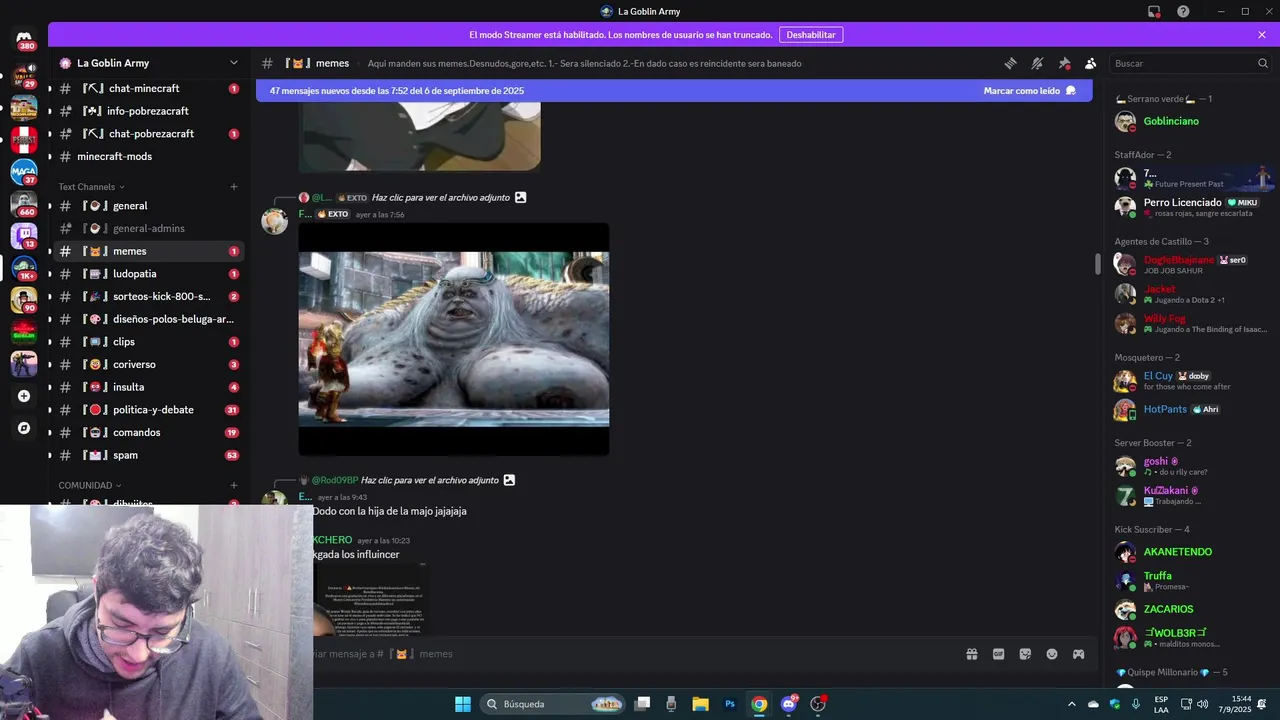Open the chat-minecraft channel
This screenshot has width=1280, height=720.
coord(148,88)
